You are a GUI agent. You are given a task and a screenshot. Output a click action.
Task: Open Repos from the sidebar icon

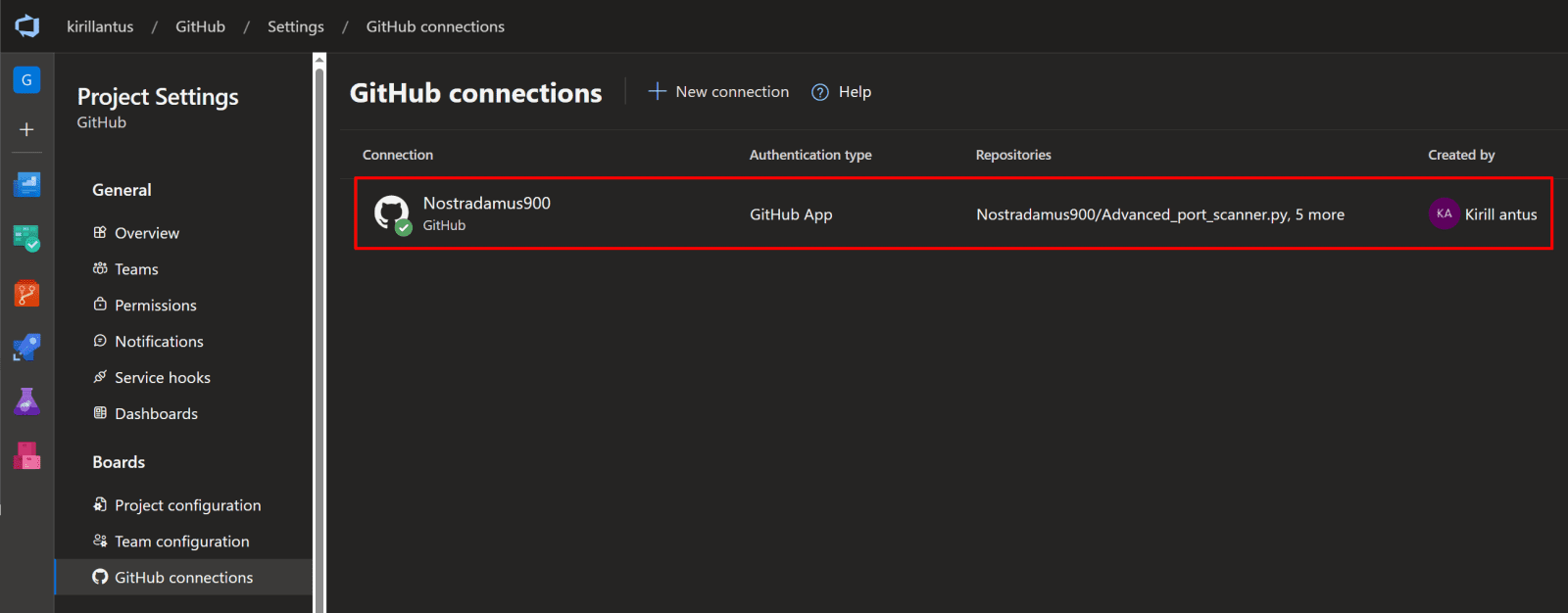click(26, 294)
